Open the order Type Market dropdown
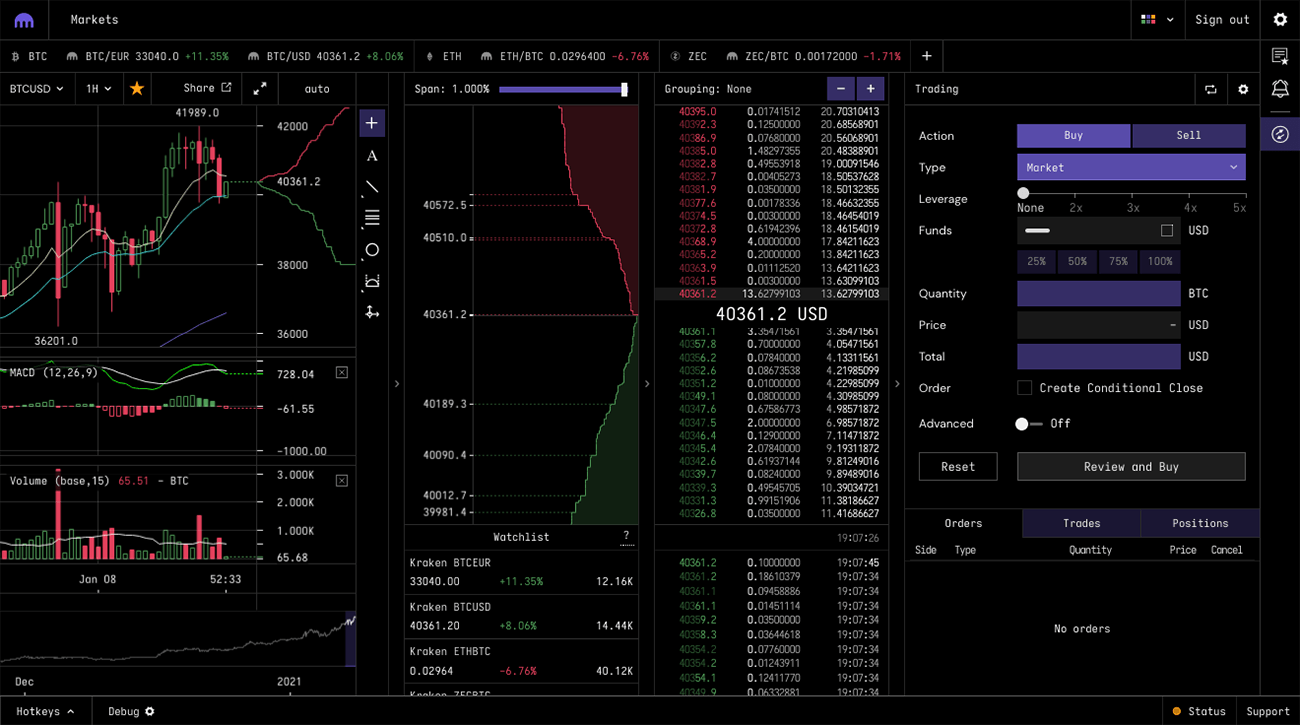1300x725 pixels. coord(1131,167)
